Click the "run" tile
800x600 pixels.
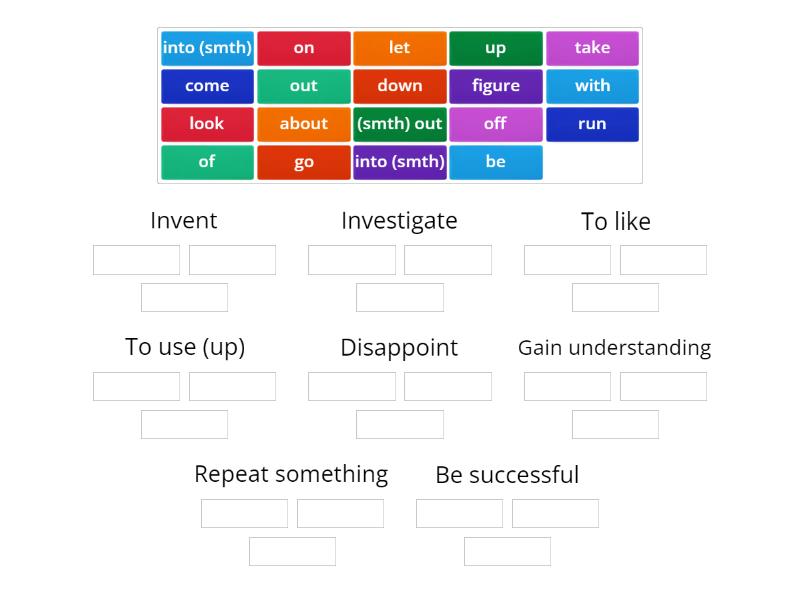coord(592,123)
